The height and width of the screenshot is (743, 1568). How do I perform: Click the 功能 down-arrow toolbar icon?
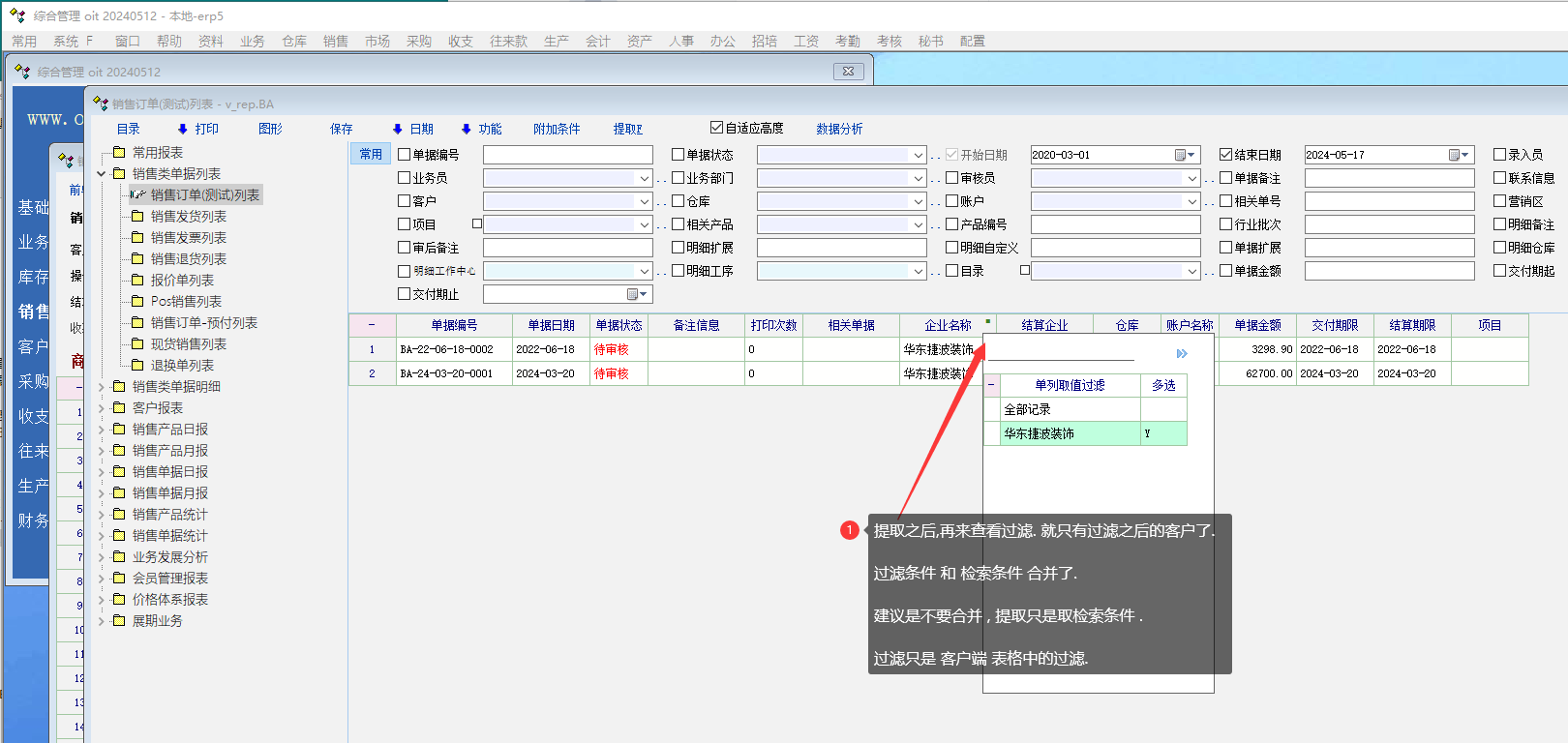466,129
